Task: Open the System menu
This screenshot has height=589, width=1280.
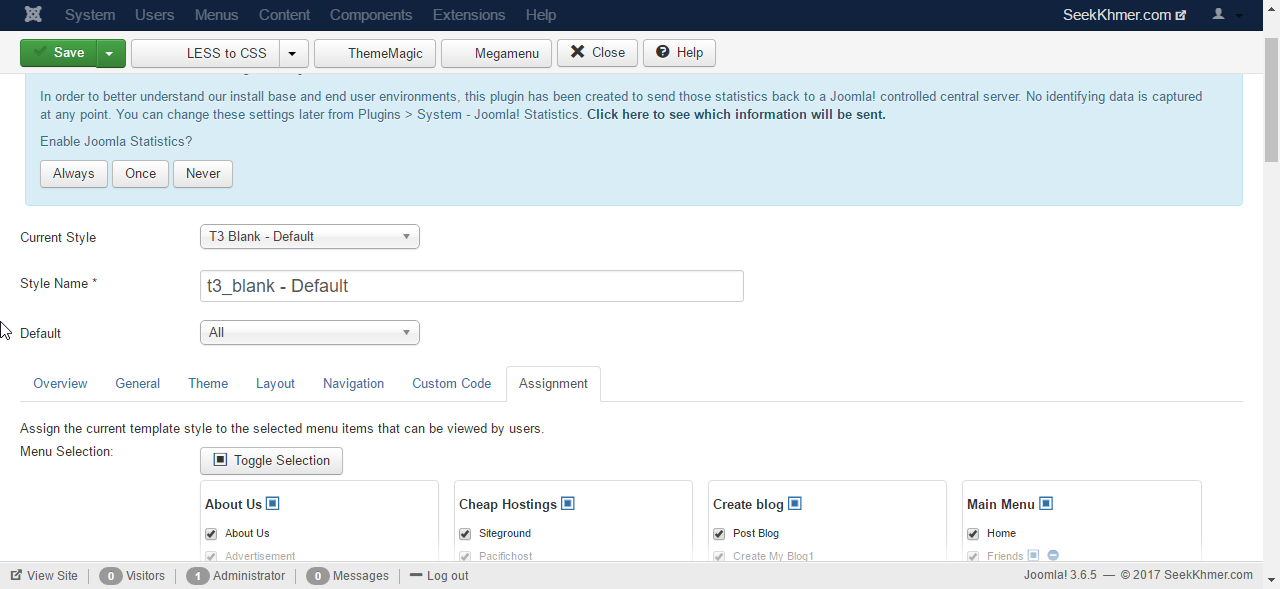Action: tap(90, 15)
